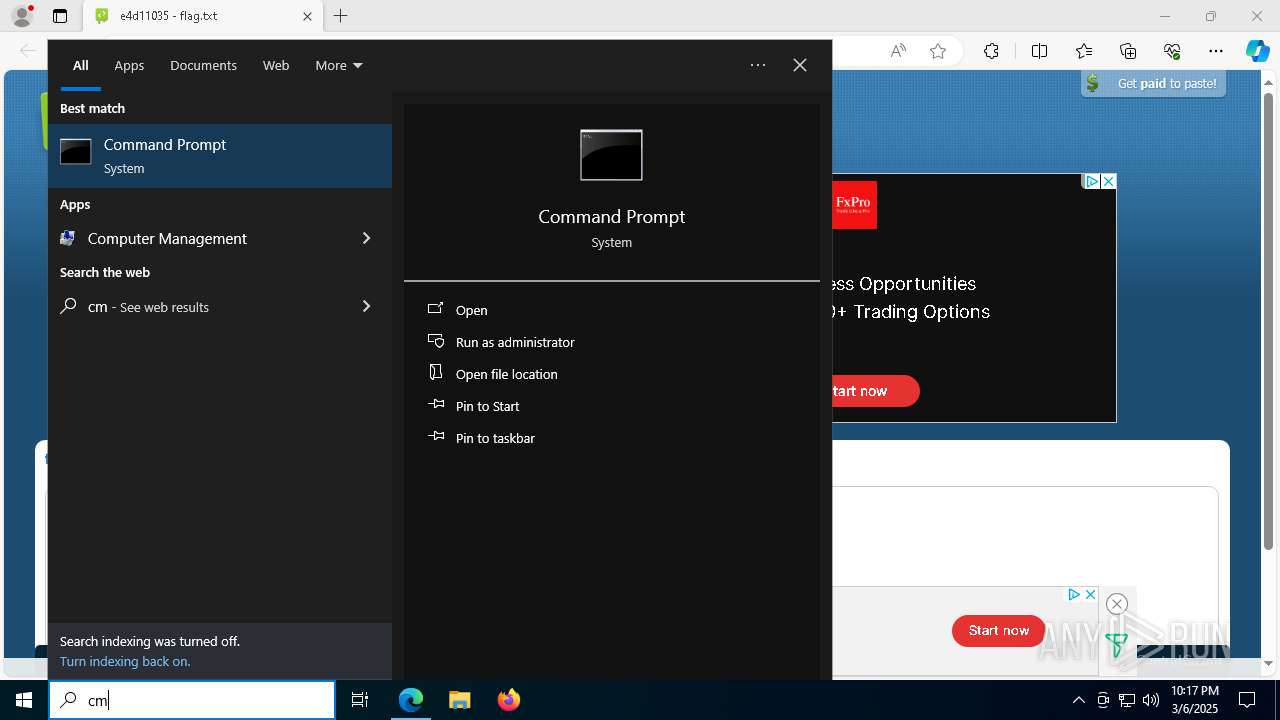Click Get paid to paste banner
The width and height of the screenshot is (1280, 720).
click(1155, 84)
